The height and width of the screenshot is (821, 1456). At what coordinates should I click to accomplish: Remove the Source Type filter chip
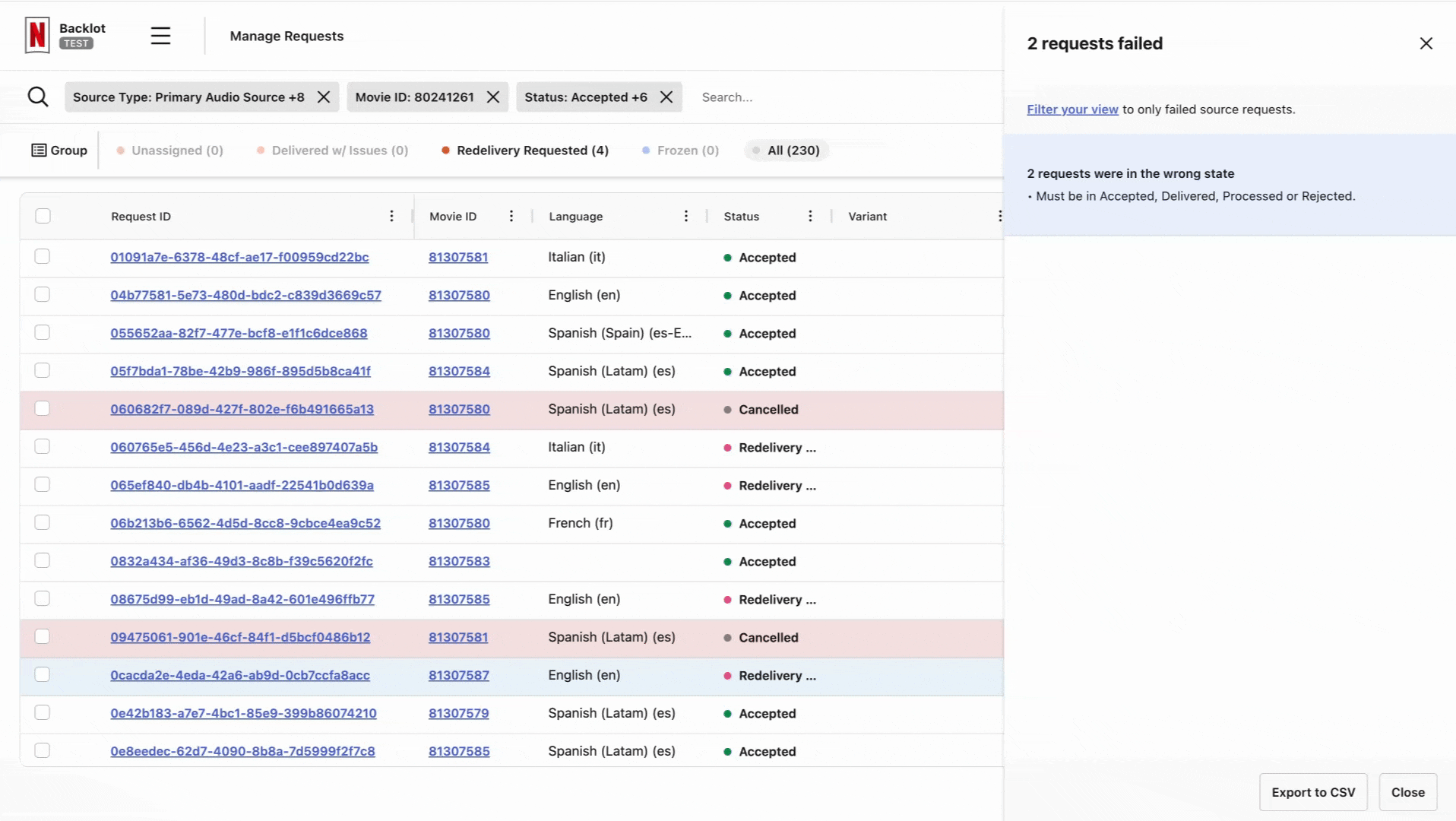coord(324,97)
